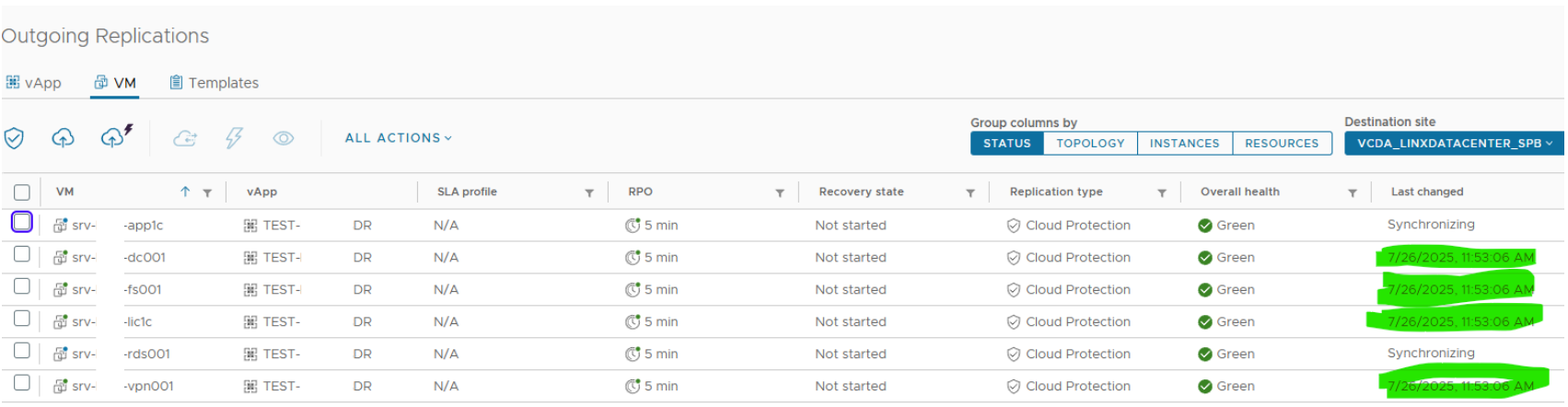Click the cloud upload migrate icon
The image size is (1568, 407).
point(63,138)
